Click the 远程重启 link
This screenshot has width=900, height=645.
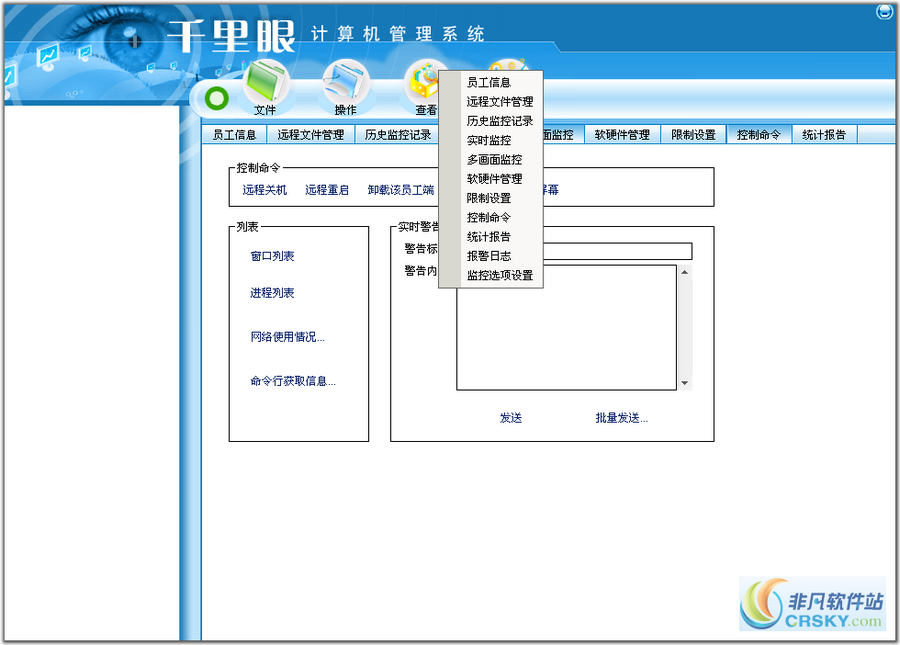click(x=327, y=190)
